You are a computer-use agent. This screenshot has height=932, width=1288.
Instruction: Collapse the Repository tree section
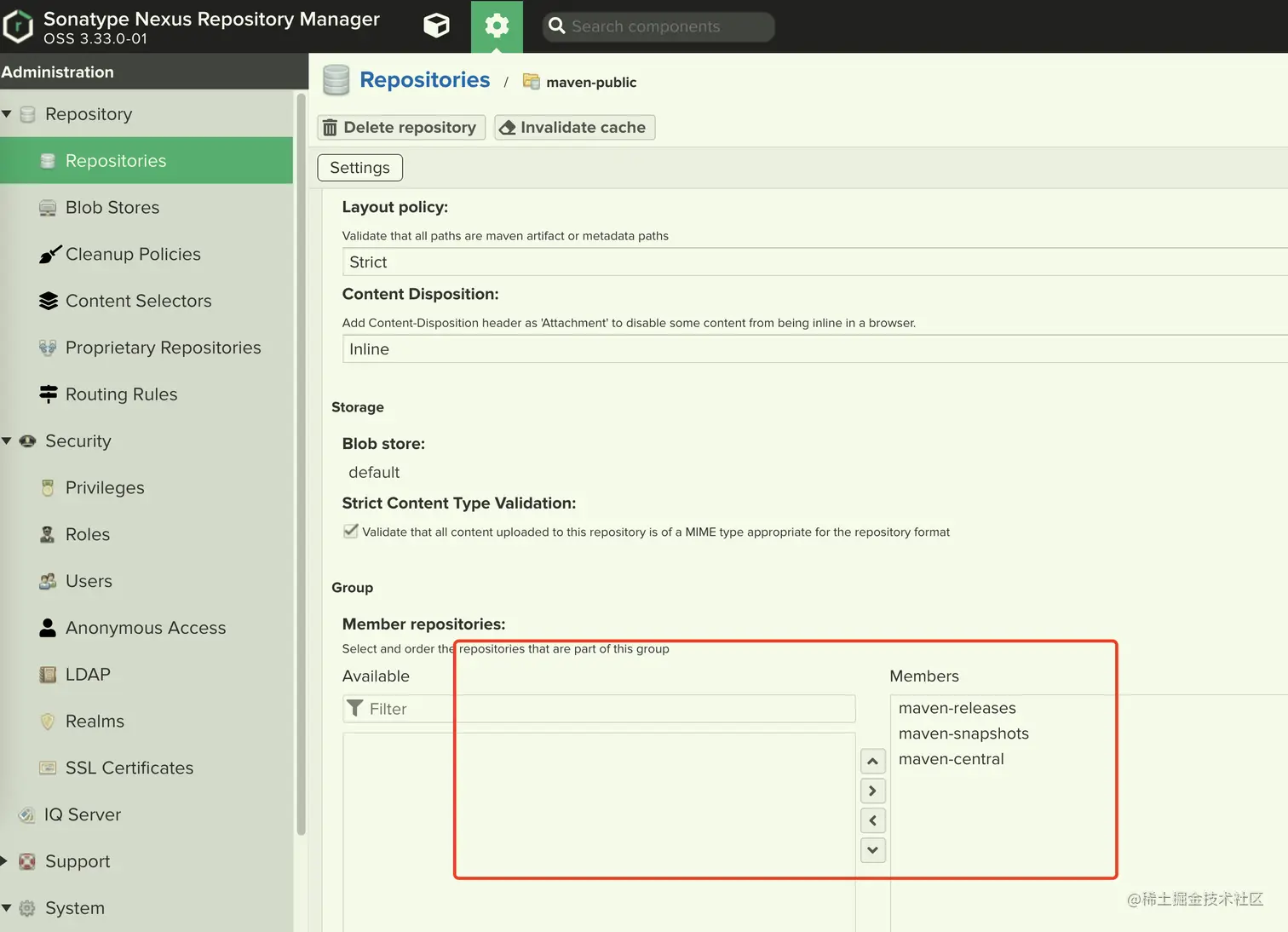(x=7, y=114)
